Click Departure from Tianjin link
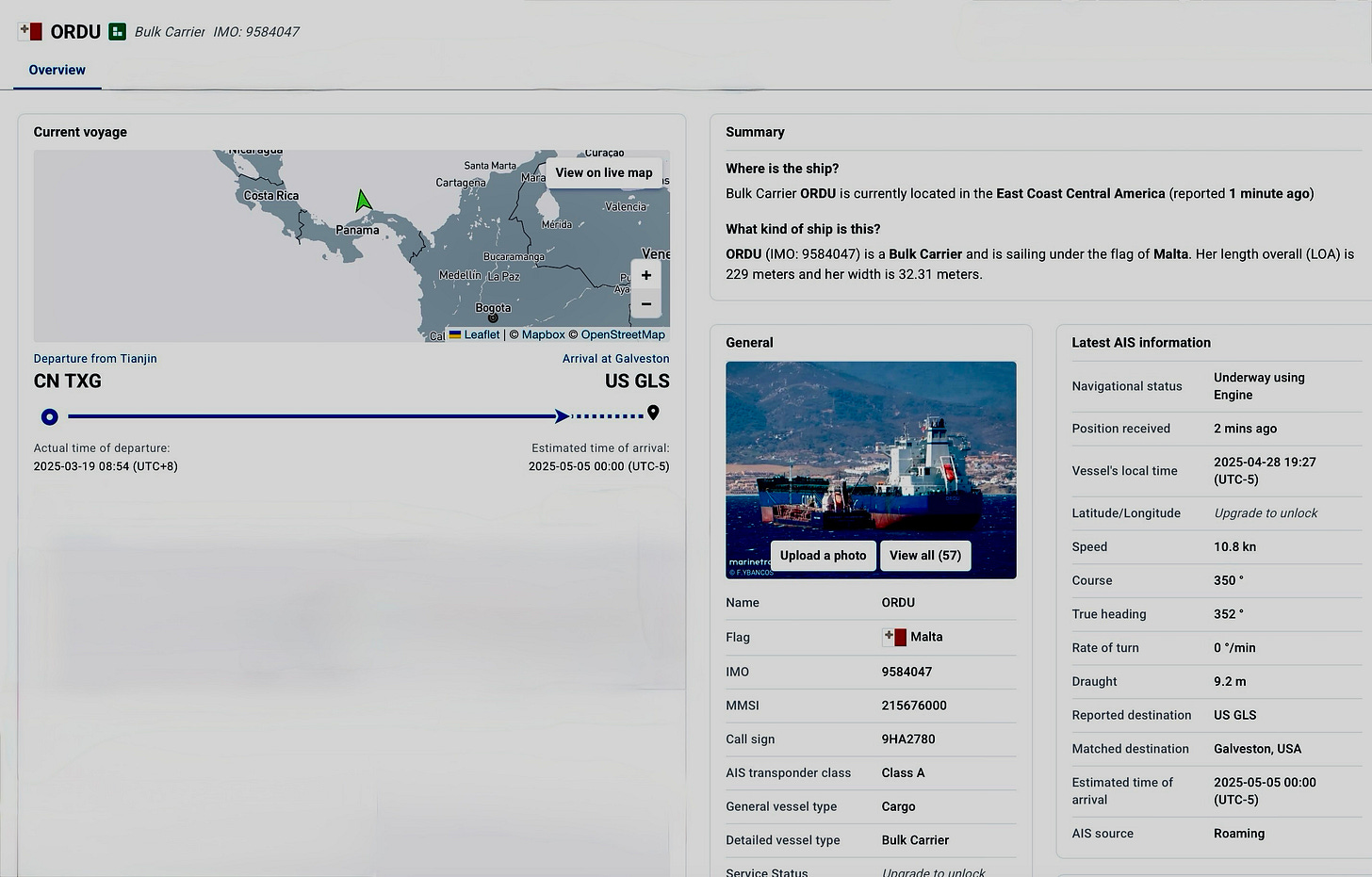Image resolution: width=1372 pixels, height=877 pixels. pos(95,359)
